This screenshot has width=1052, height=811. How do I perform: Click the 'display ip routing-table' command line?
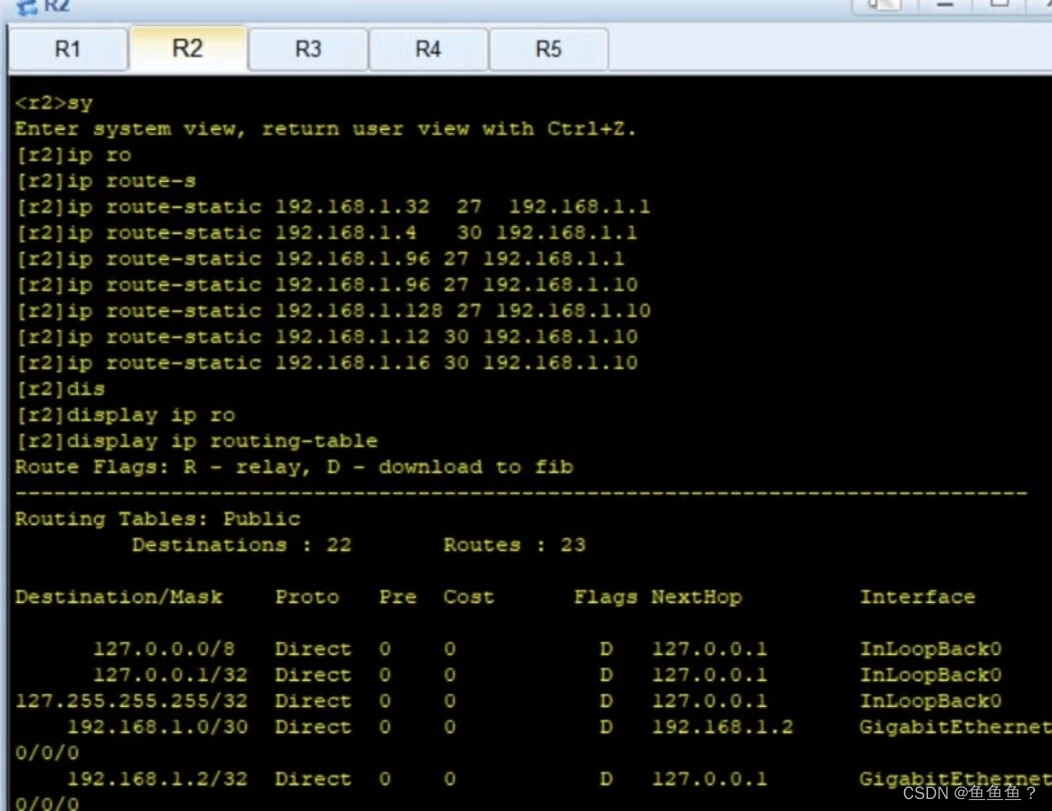click(197, 441)
